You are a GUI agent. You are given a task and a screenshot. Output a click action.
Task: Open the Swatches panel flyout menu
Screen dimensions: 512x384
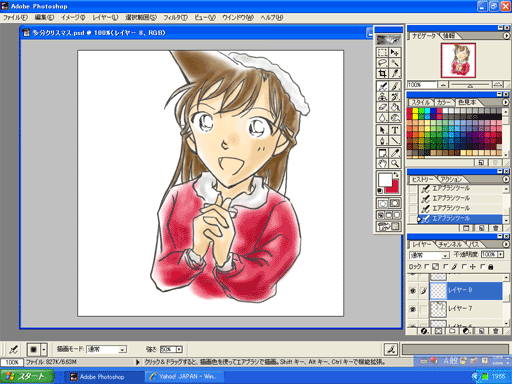506,102
